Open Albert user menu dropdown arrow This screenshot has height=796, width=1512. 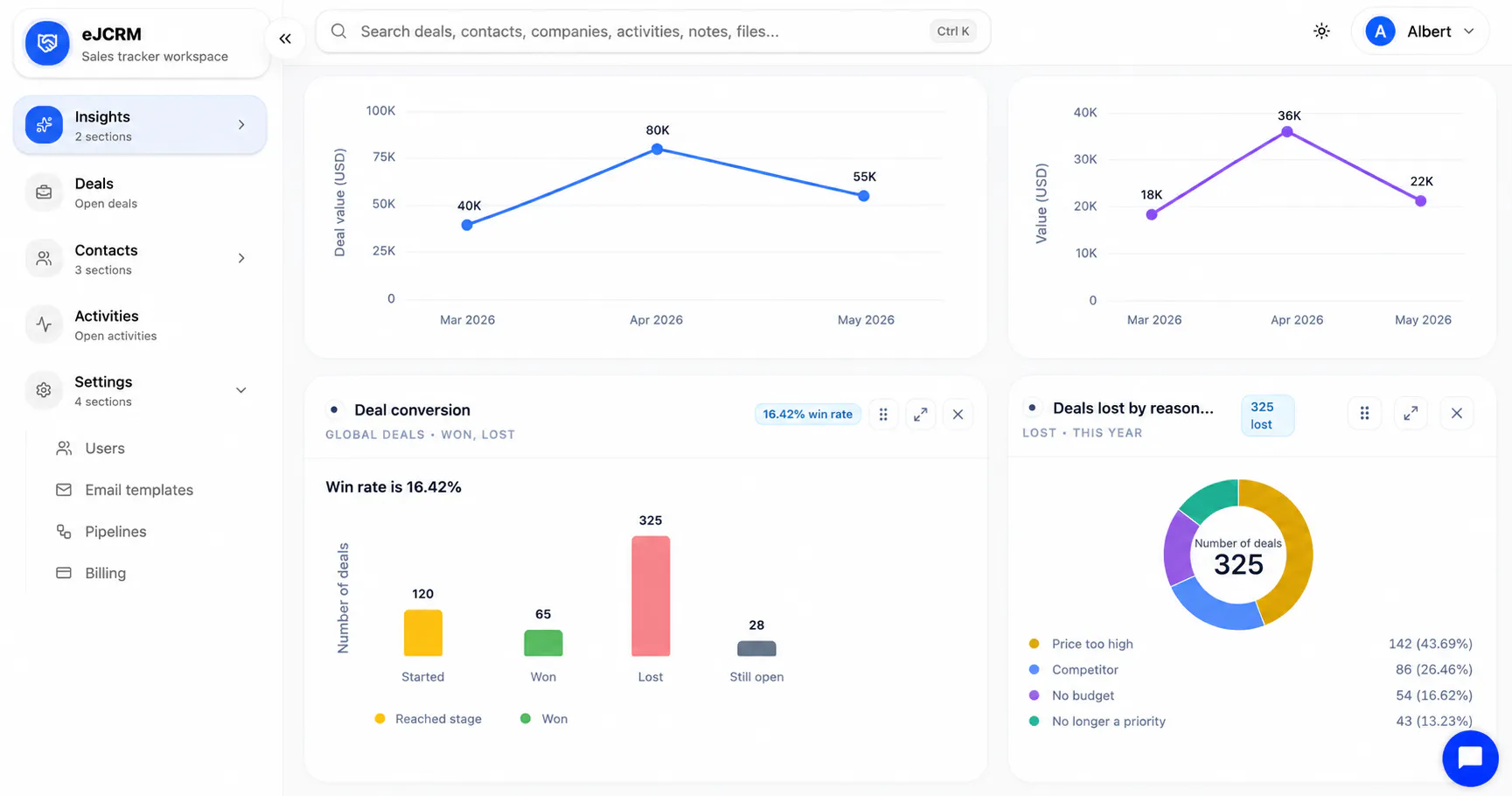pos(1469,31)
